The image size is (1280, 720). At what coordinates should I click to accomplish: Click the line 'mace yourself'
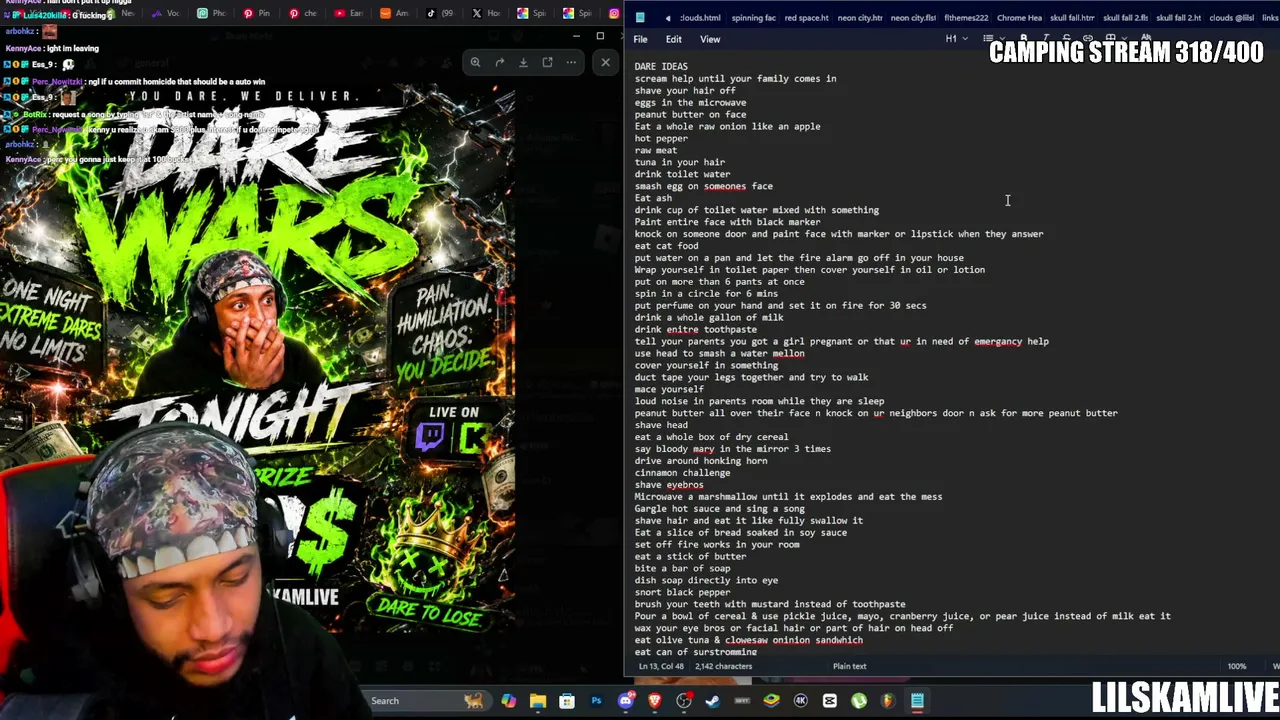[x=669, y=389]
